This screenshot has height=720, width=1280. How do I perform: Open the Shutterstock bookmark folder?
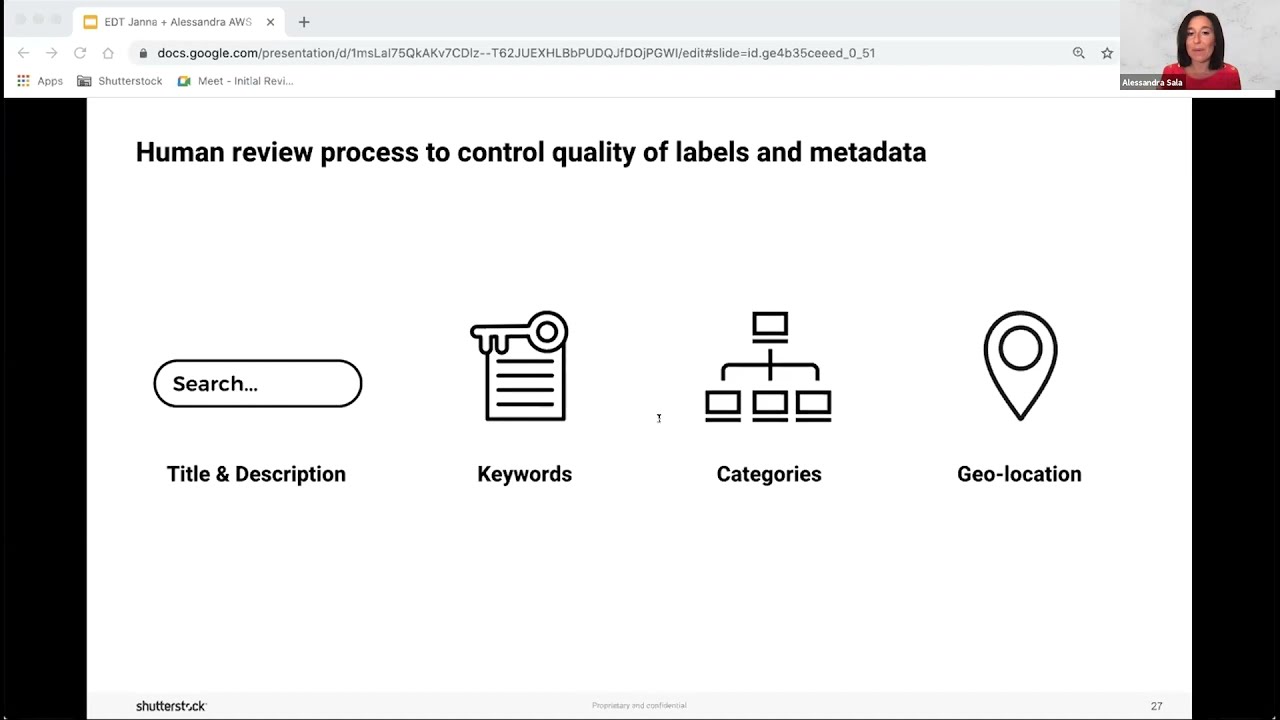click(120, 81)
